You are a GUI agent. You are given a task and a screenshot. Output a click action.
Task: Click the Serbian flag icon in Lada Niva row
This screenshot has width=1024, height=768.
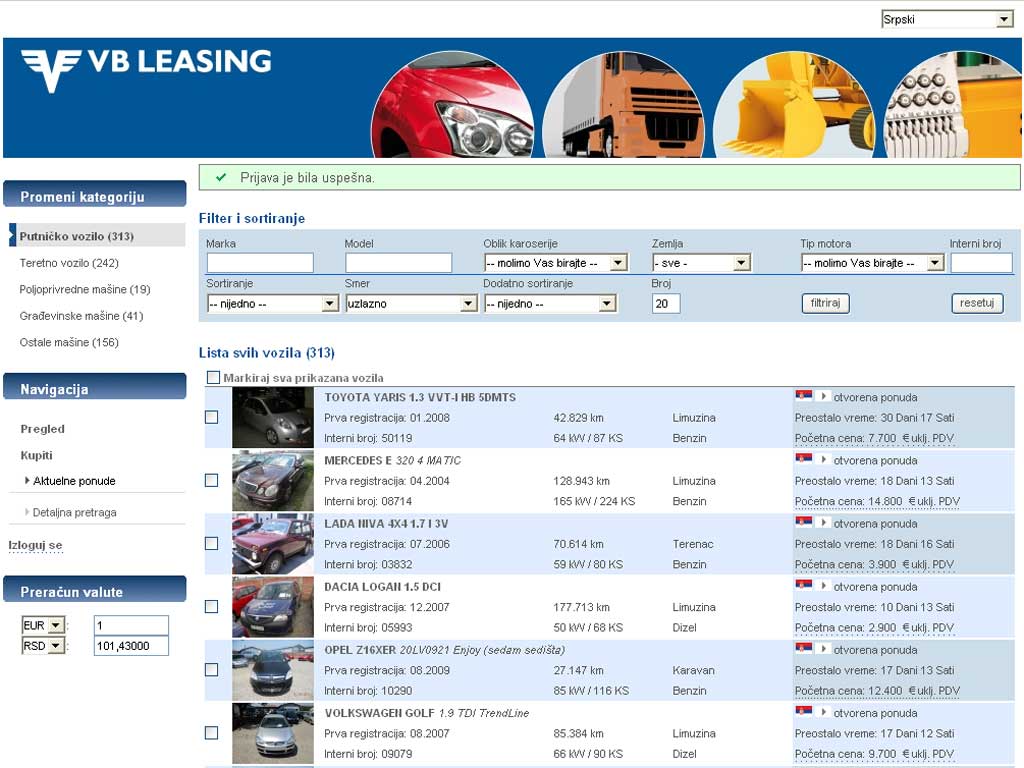pos(804,522)
